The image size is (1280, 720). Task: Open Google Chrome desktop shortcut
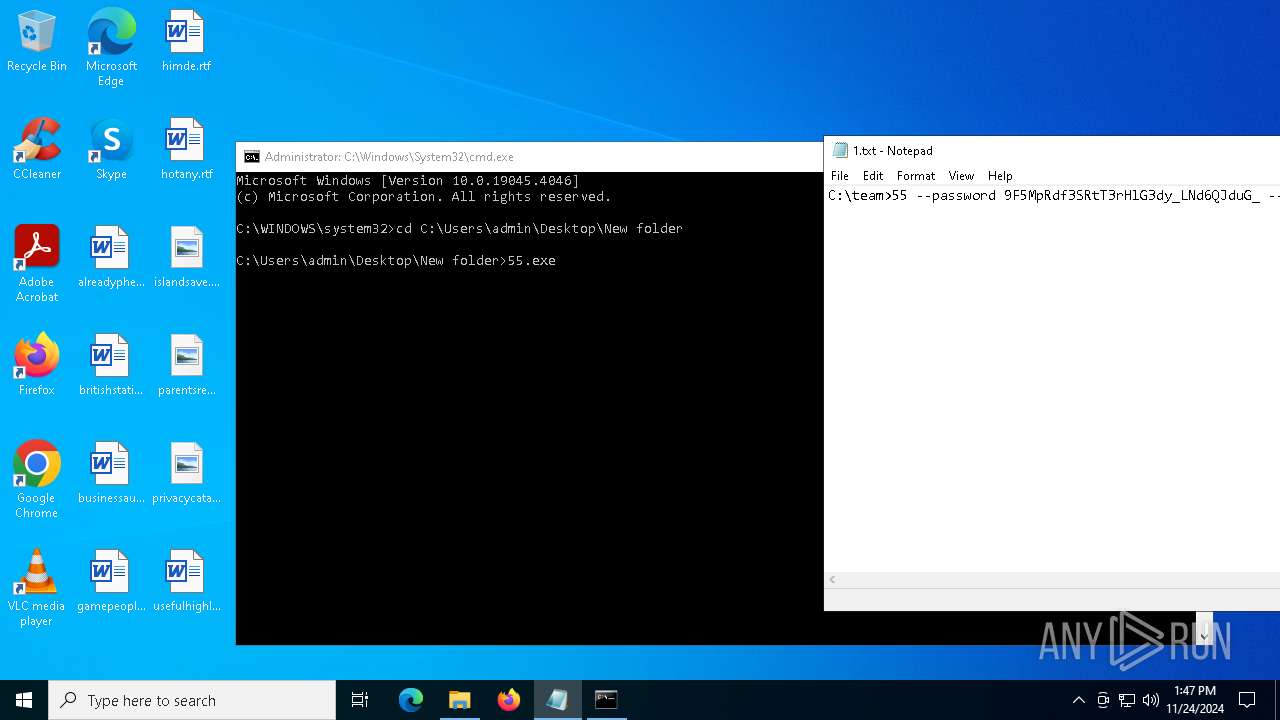coord(37,480)
